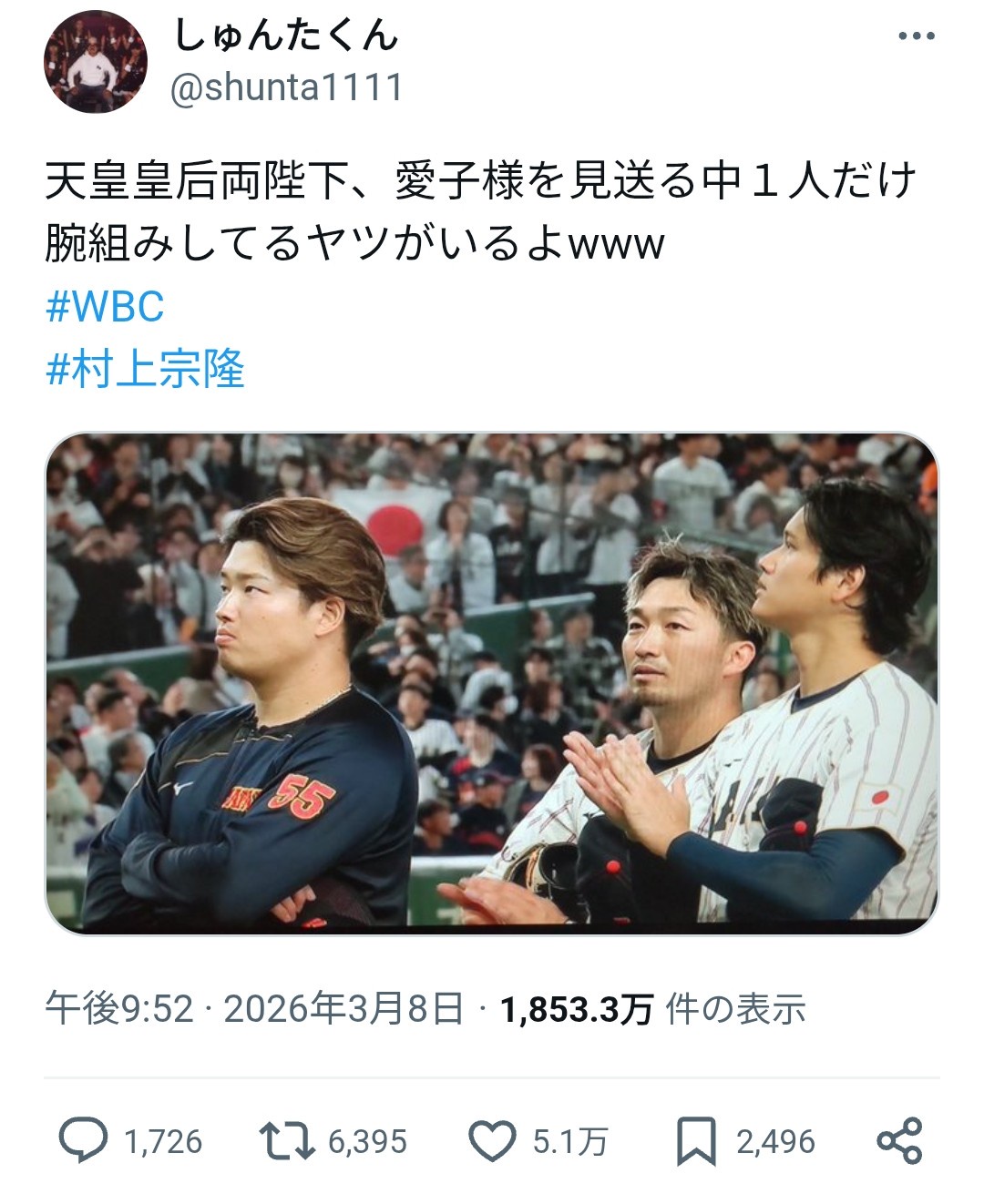This screenshot has height=1204, width=984.
Task: View the 2,496 bookmarks count
Action: (x=775, y=1142)
